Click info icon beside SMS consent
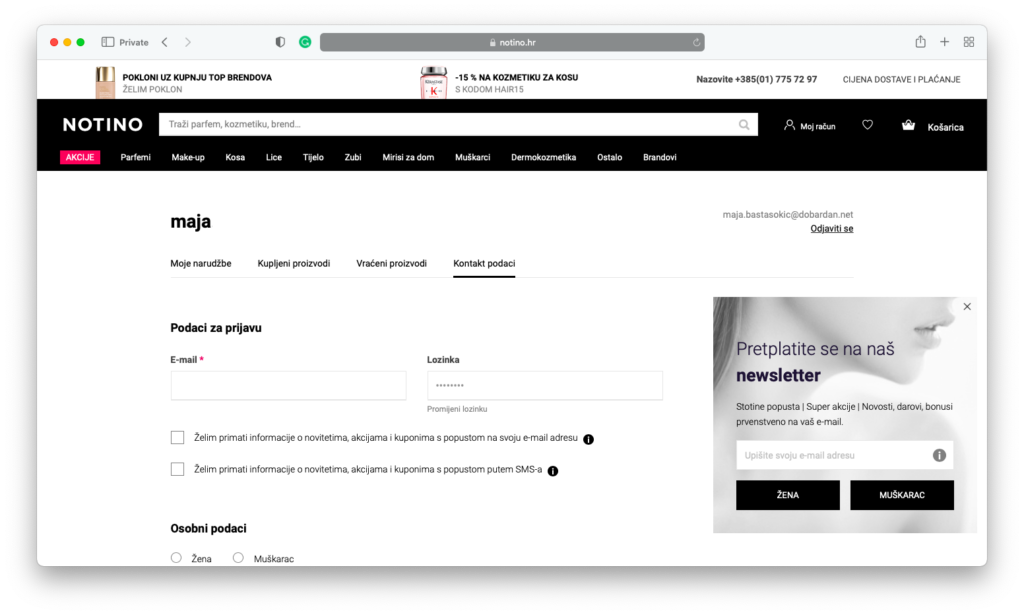1024x615 pixels. pos(553,471)
